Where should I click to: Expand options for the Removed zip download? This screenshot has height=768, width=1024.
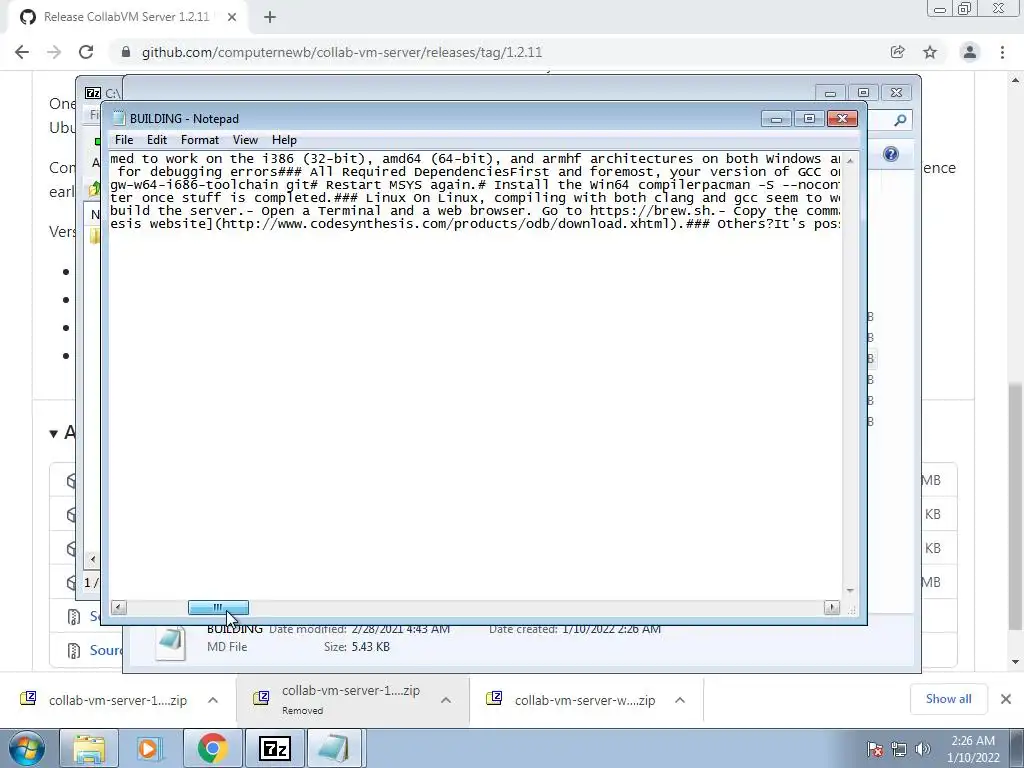446,700
